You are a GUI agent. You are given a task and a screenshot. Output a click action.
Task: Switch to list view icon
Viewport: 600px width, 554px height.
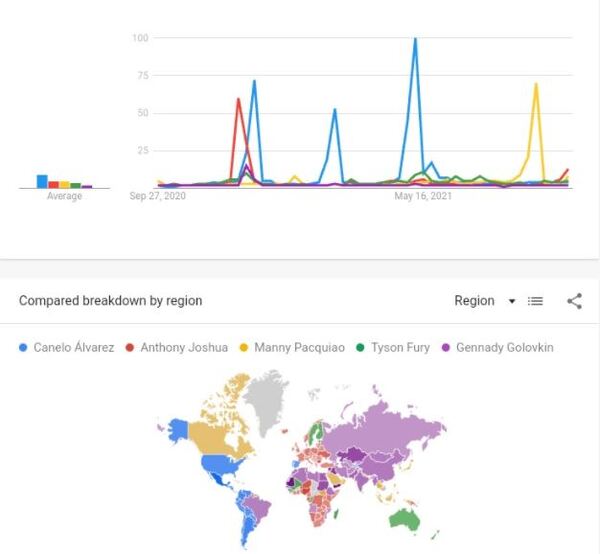535,301
